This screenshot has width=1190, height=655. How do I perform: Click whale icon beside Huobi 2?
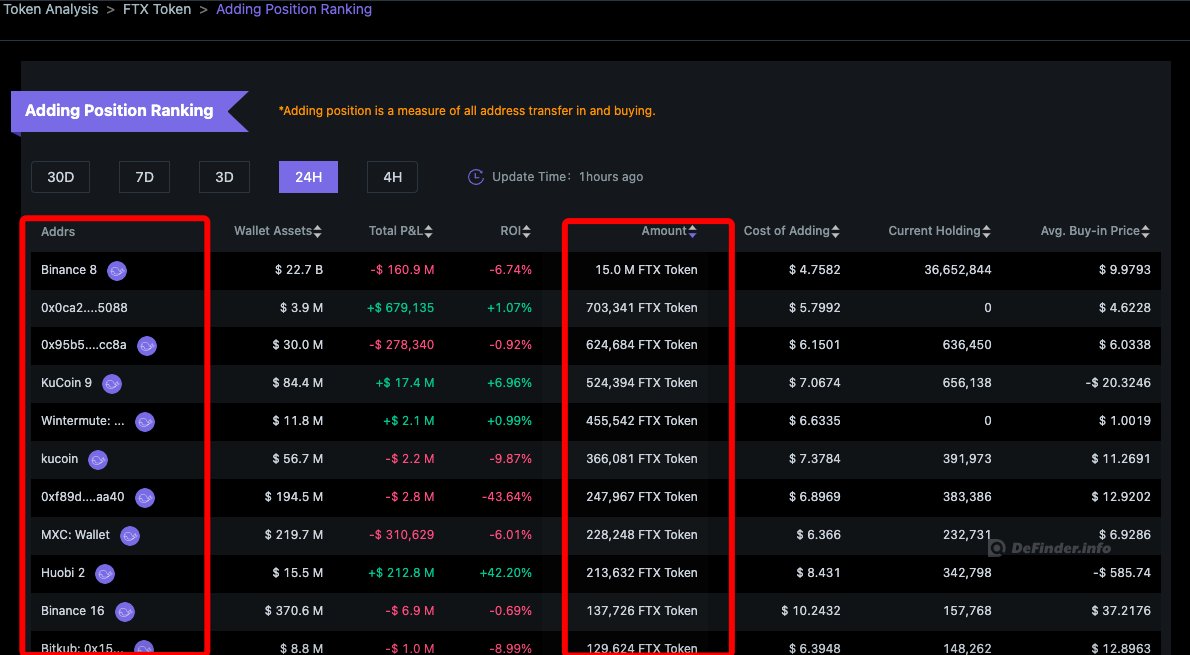pos(105,573)
